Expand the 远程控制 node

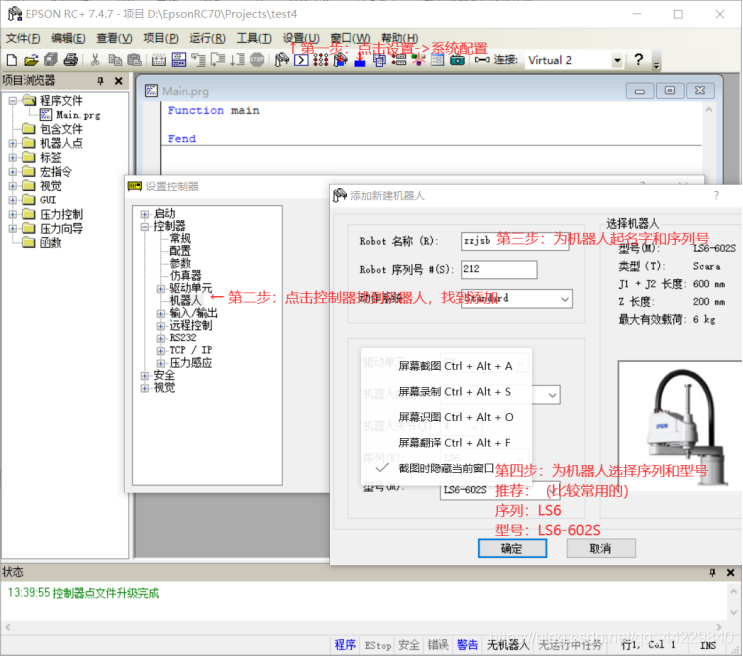(161, 326)
